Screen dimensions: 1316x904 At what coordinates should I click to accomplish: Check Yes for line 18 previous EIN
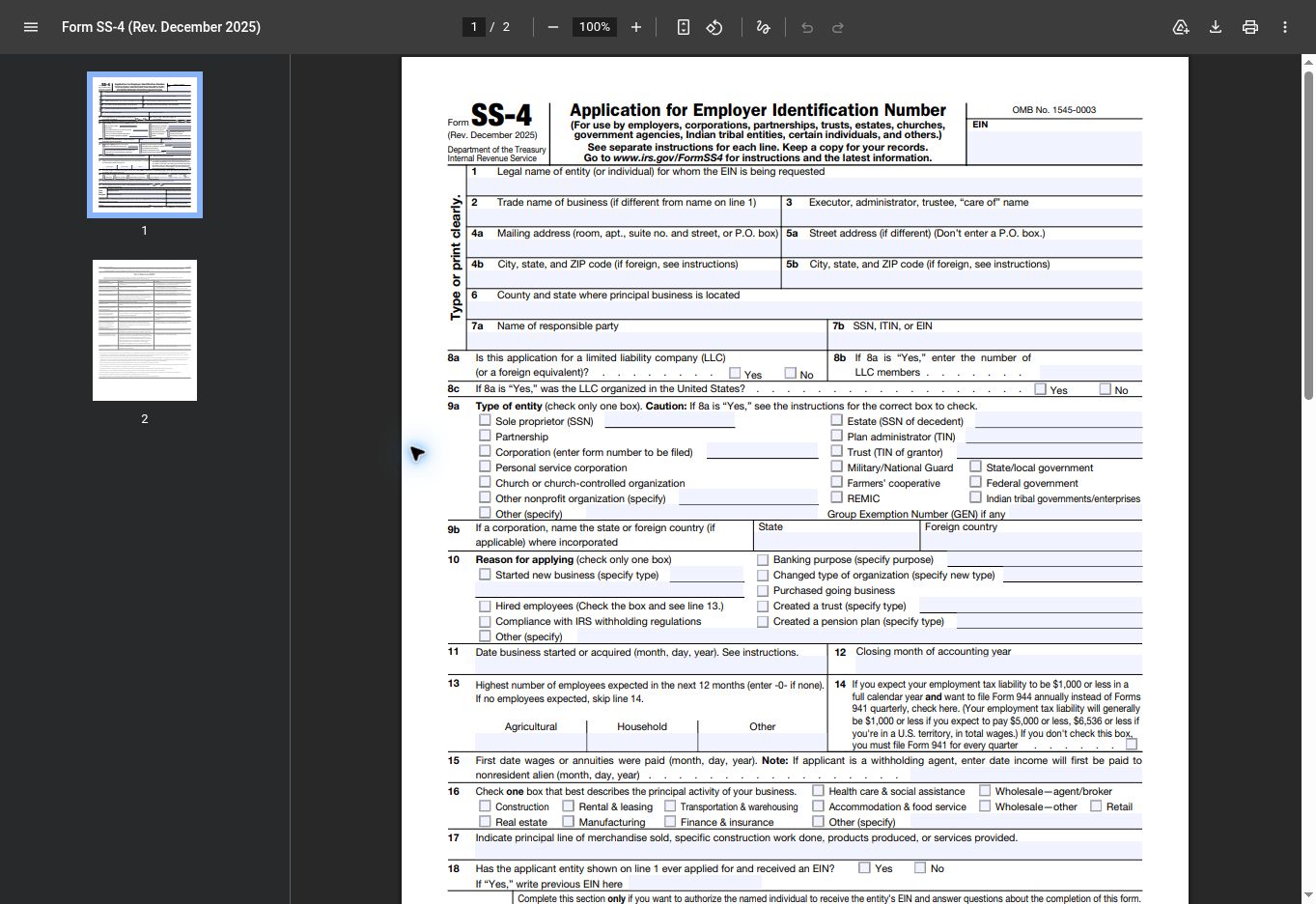[x=864, y=867]
